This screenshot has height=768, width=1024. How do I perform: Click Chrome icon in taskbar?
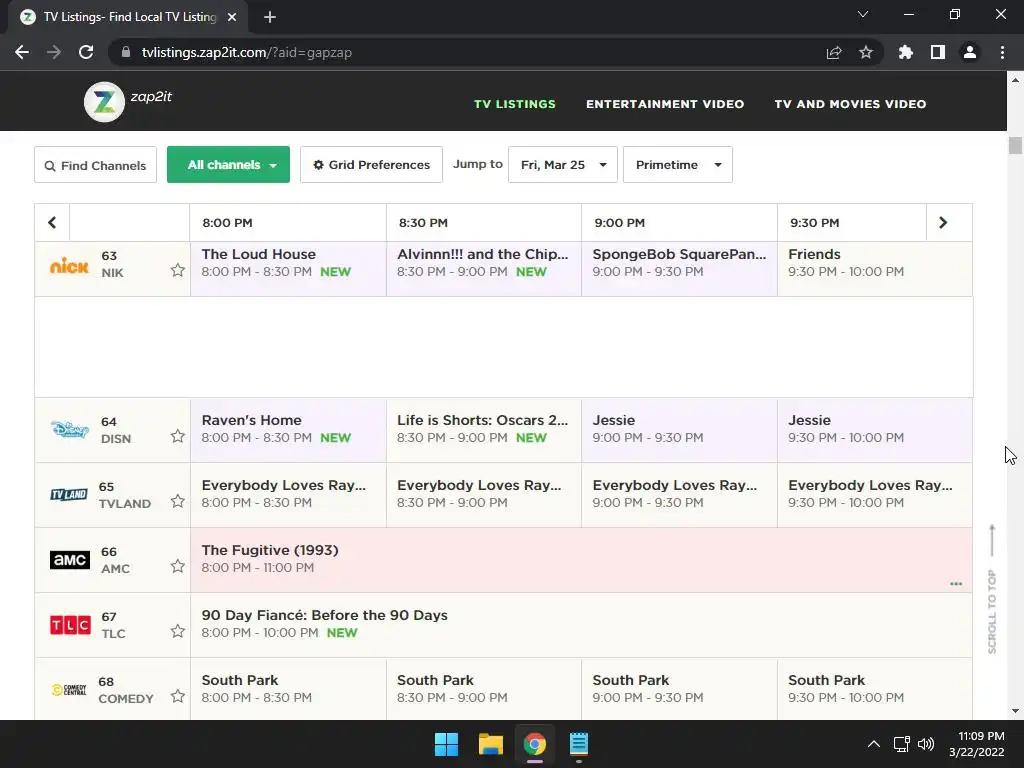(534, 744)
